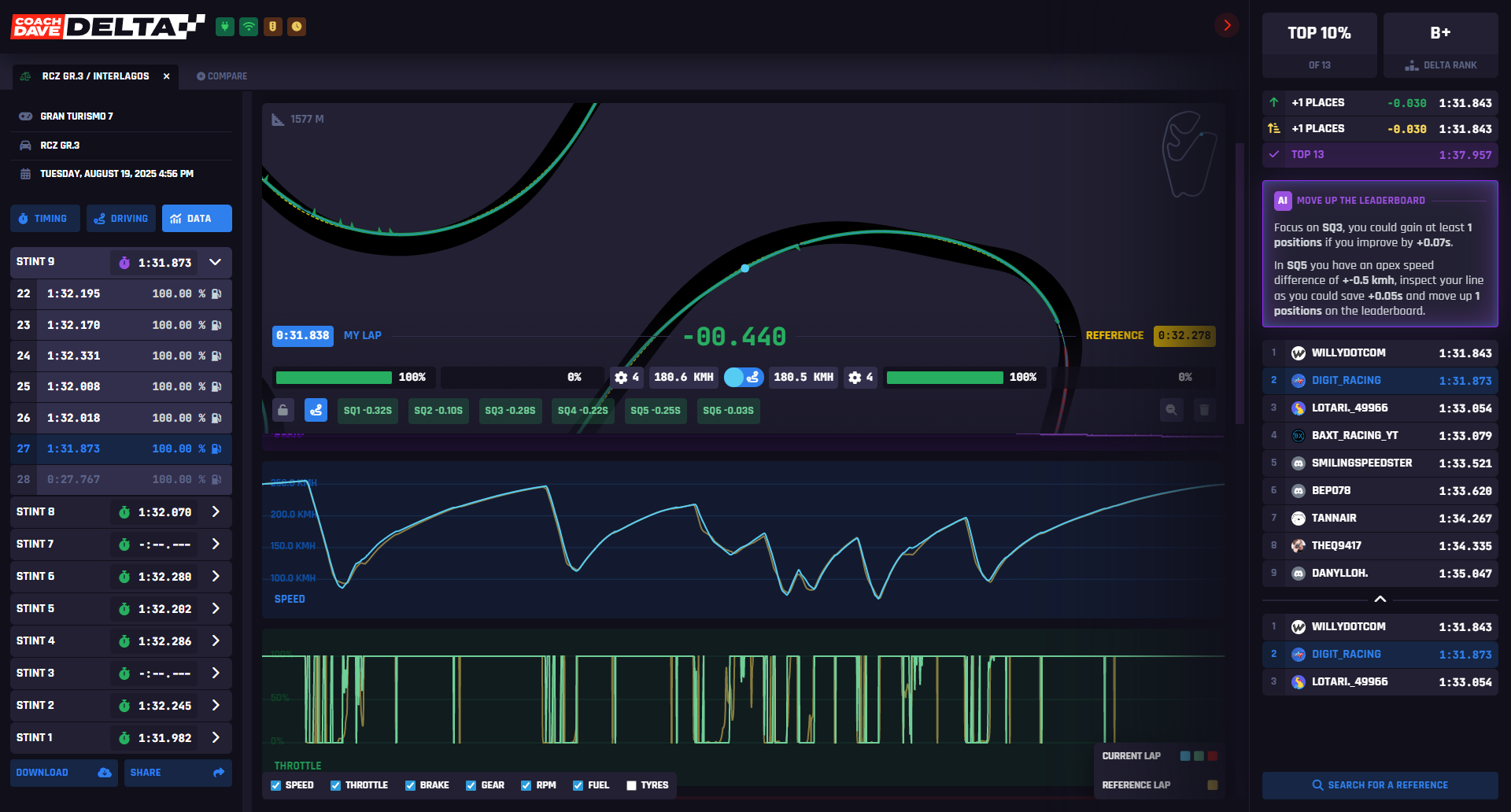Toggle the GEAR checkbox
The height and width of the screenshot is (812, 1511).
click(471, 785)
